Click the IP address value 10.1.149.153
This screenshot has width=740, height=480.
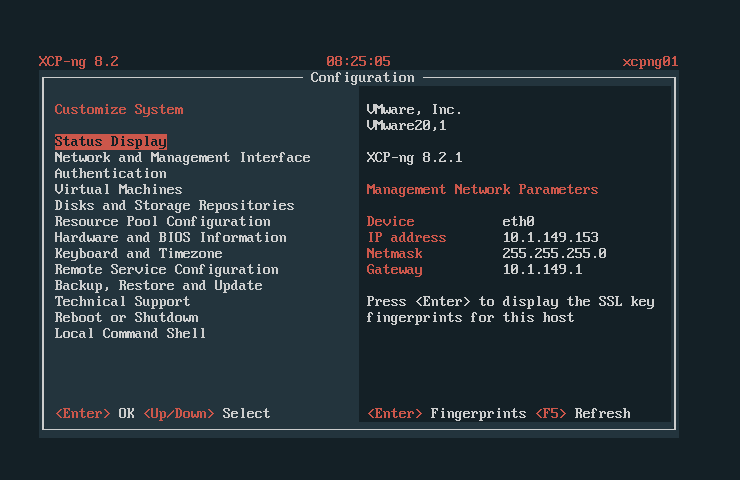coord(550,238)
